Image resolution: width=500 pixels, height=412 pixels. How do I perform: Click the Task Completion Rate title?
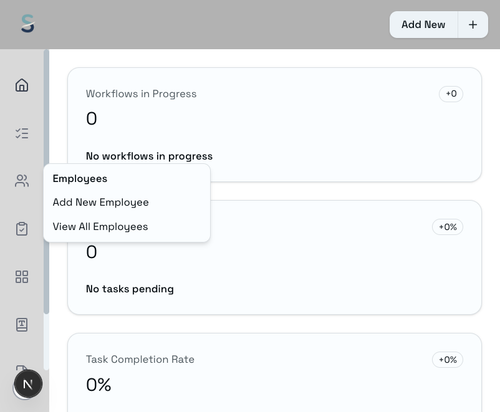(140, 359)
